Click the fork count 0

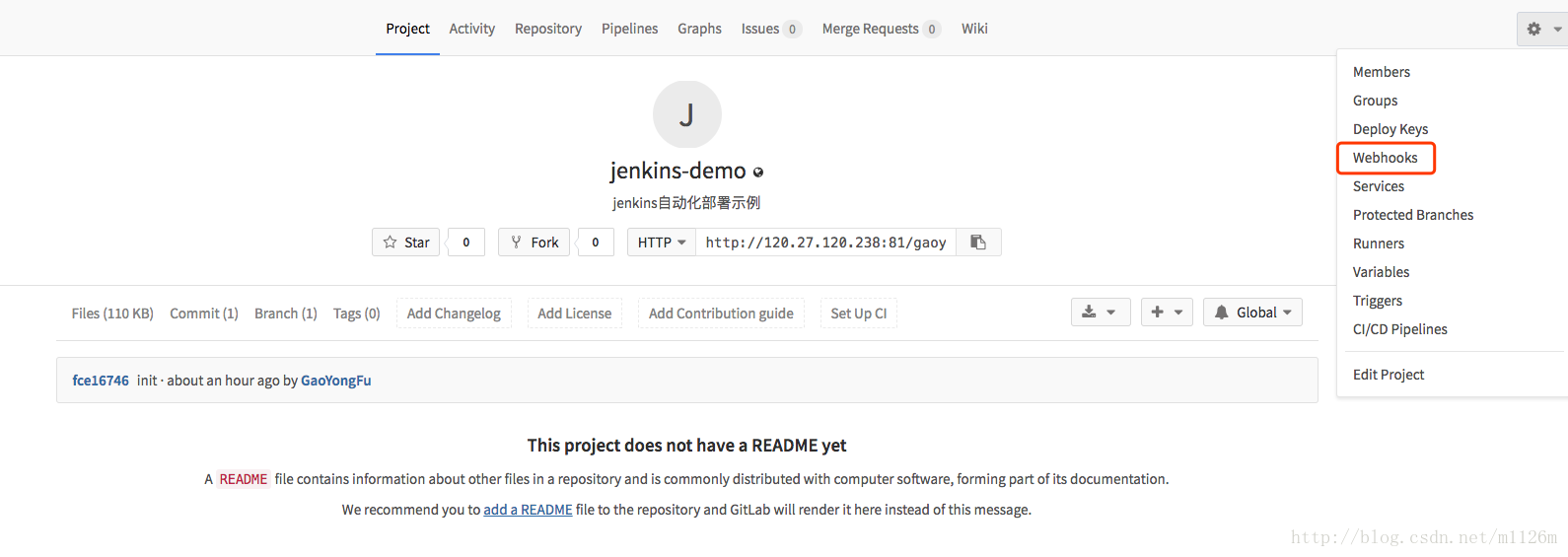(x=596, y=243)
